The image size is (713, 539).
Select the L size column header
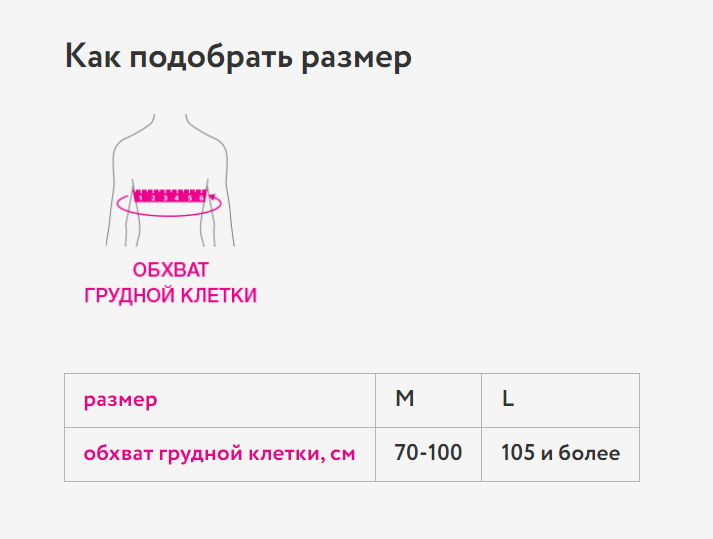(560, 400)
